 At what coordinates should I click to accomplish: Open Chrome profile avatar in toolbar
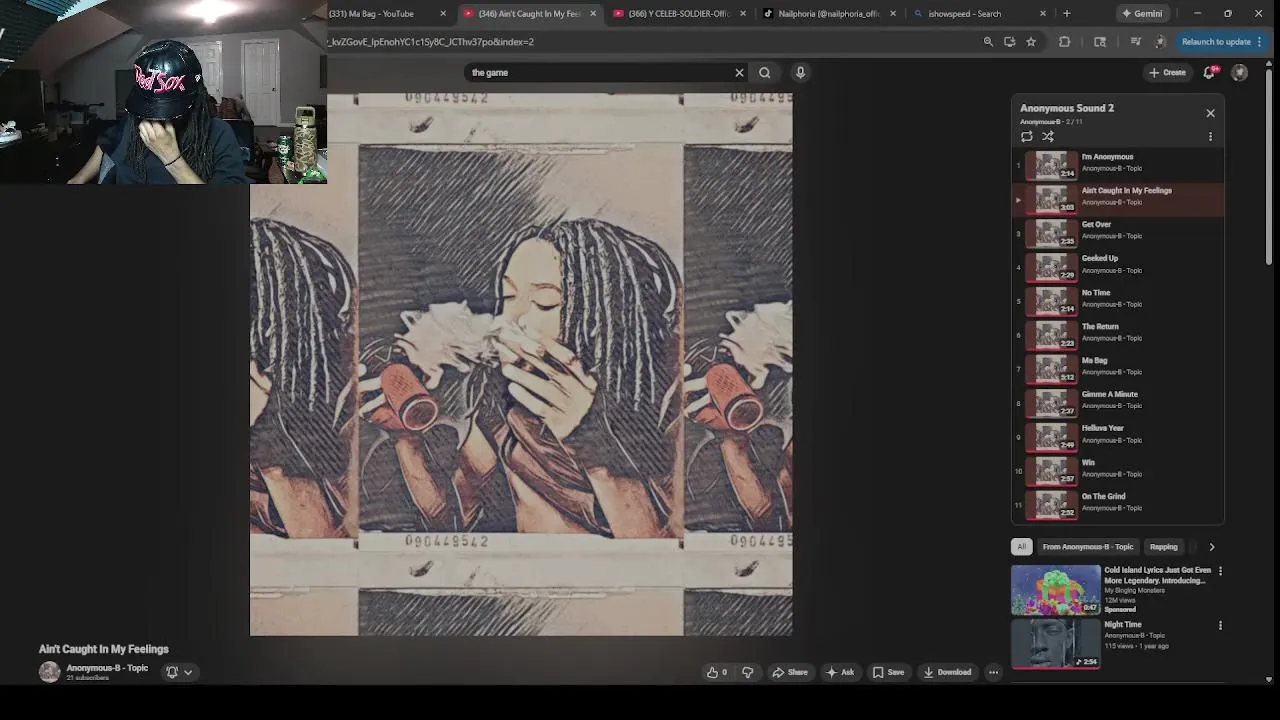[1160, 42]
